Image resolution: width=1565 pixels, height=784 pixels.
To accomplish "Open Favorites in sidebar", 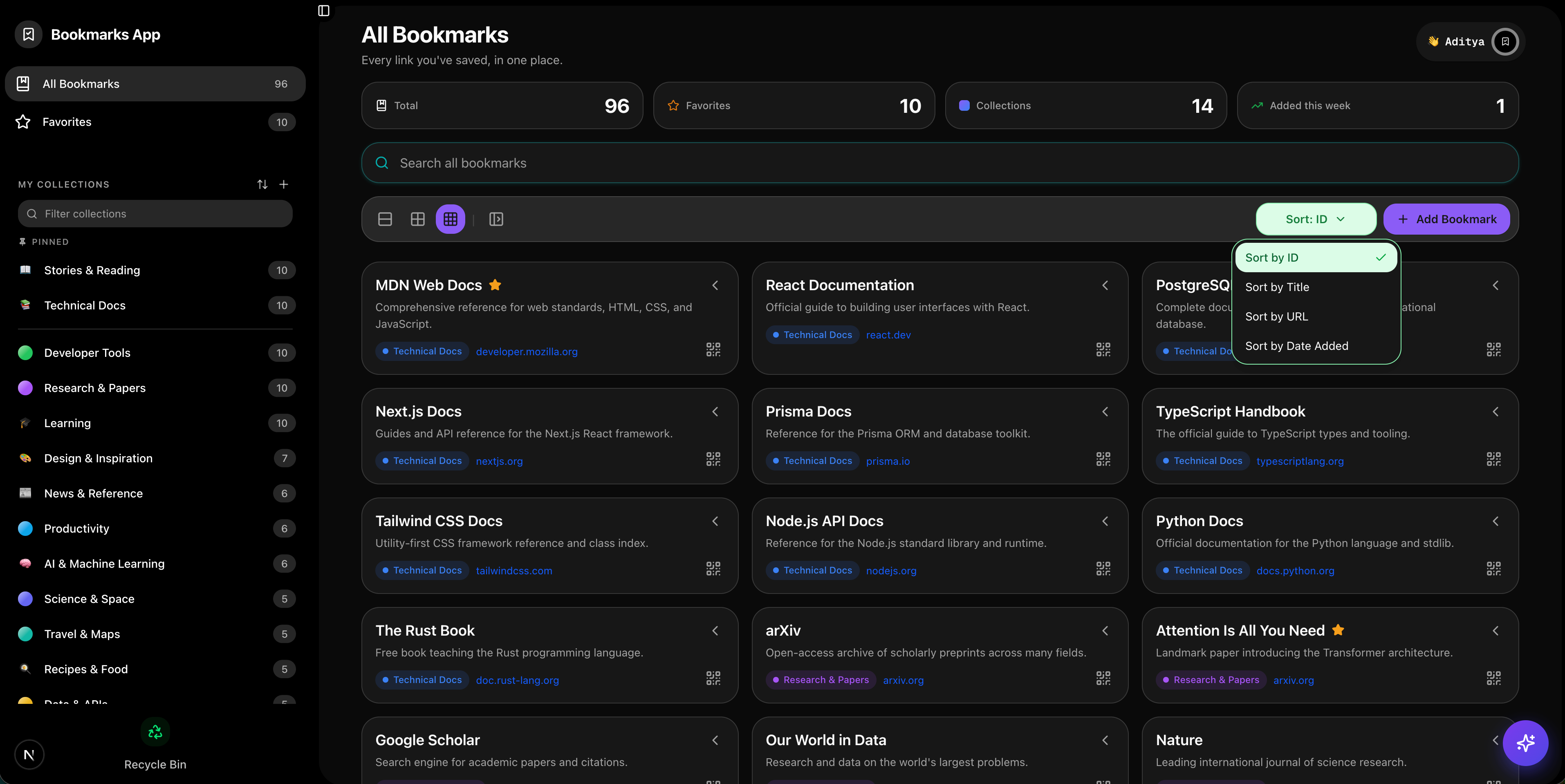I will pyautogui.click(x=155, y=122).
